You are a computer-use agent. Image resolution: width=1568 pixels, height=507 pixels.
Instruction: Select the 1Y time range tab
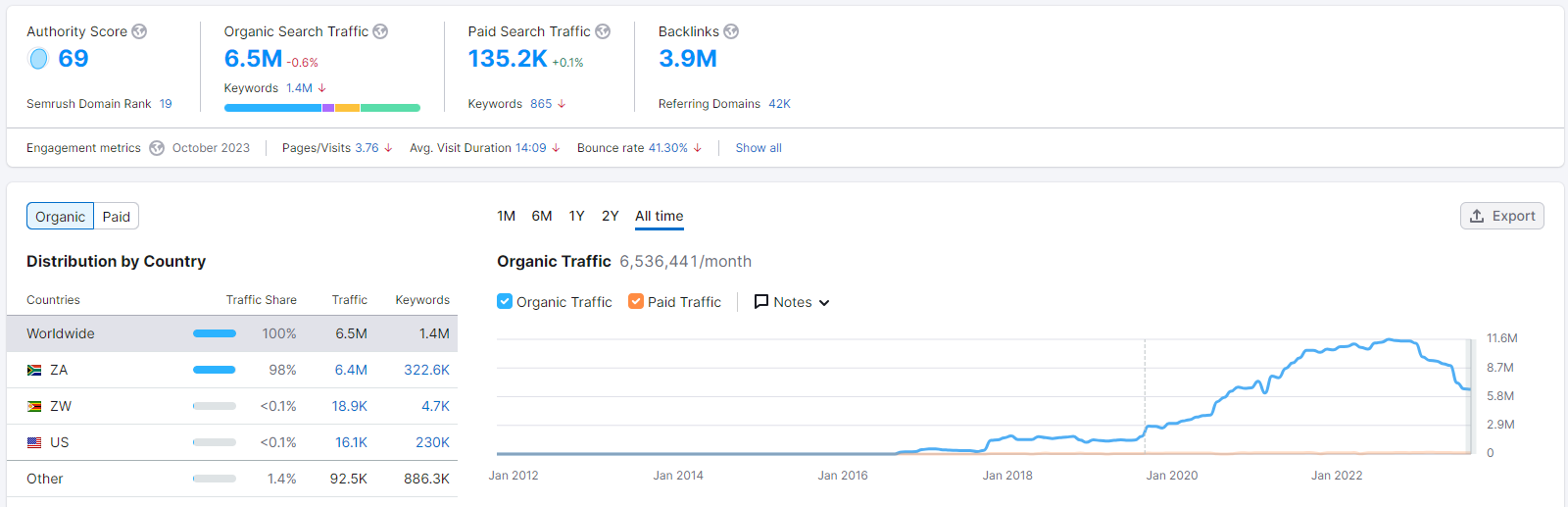click(576, 216)
